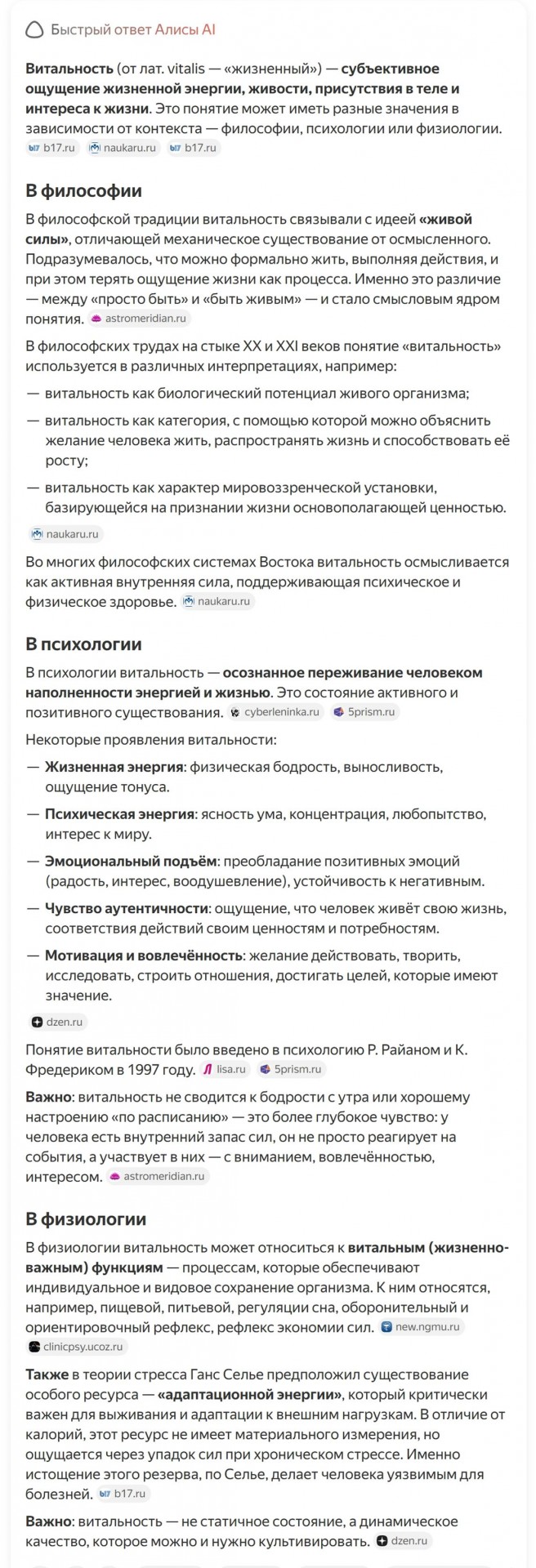This screenshot has width=536, height=1568.
Task: Open 5prism.ru chip next to cyberleninka.ru
Action: click(364, 712)
